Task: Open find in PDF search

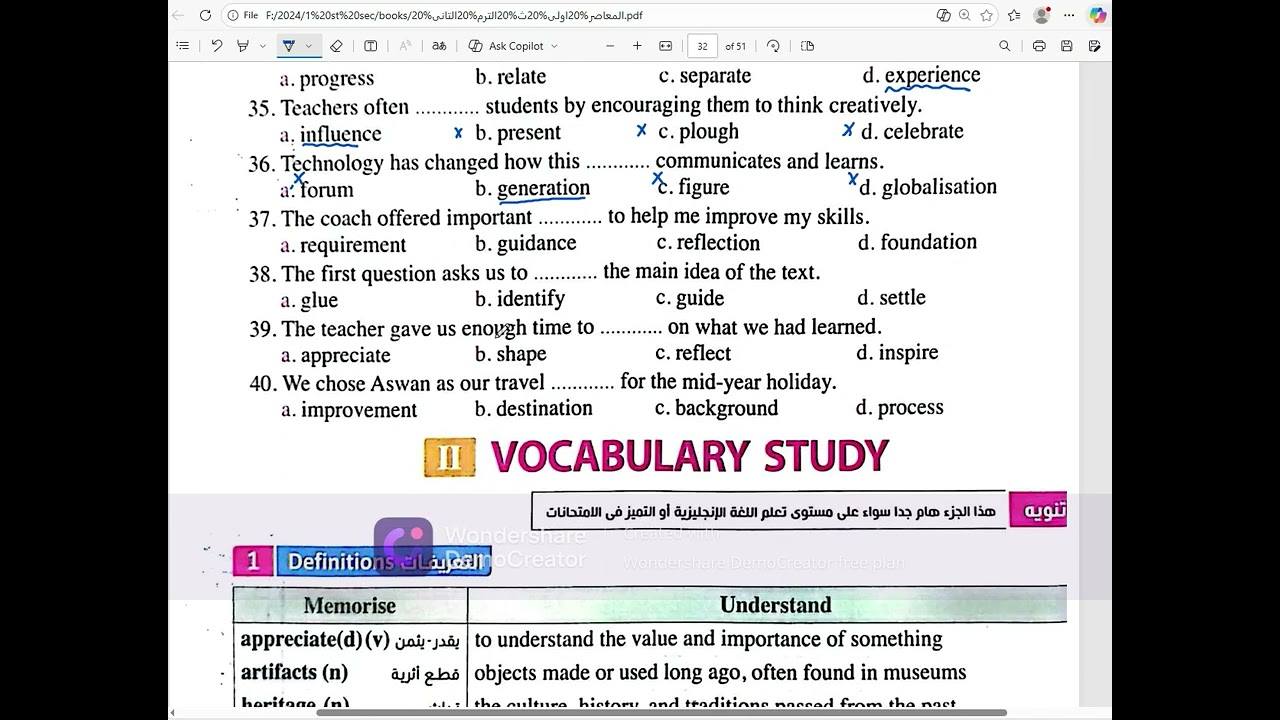Action: click(1005, 46)
